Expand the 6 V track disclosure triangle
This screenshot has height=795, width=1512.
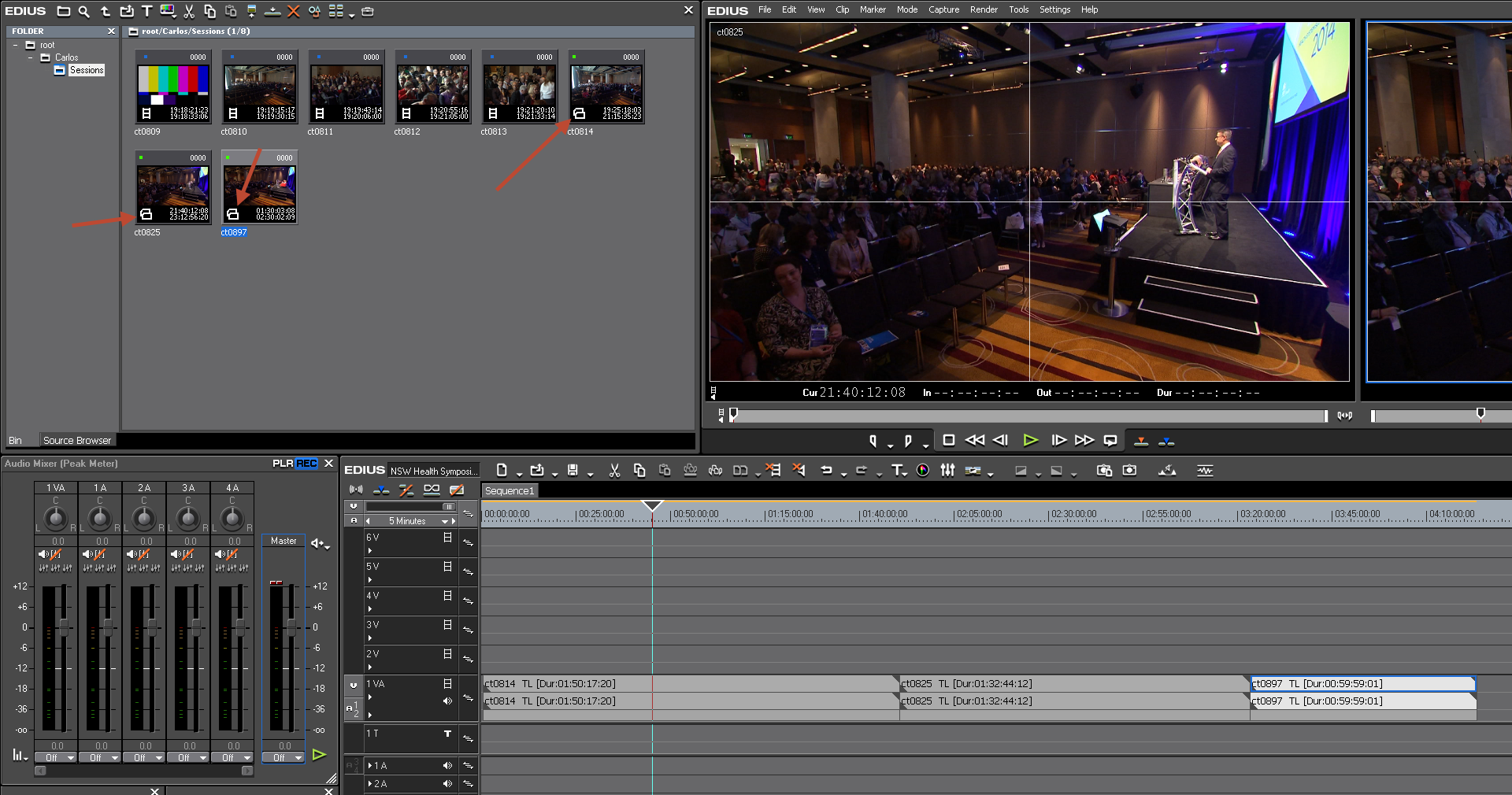point(369,551)
